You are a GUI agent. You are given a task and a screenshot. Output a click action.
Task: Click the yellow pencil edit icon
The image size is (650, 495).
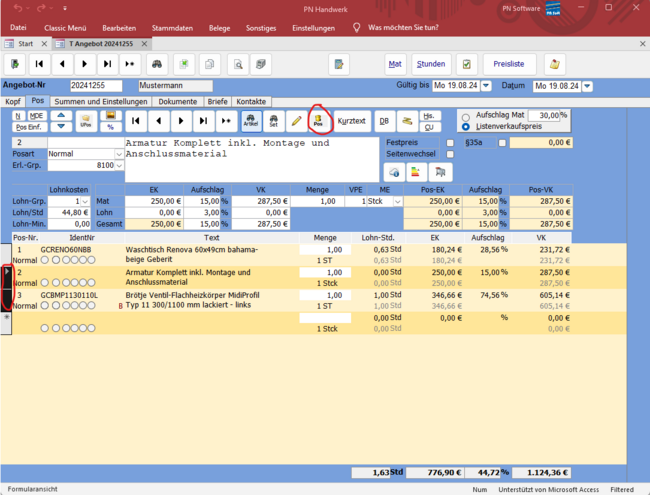point(296,121)
